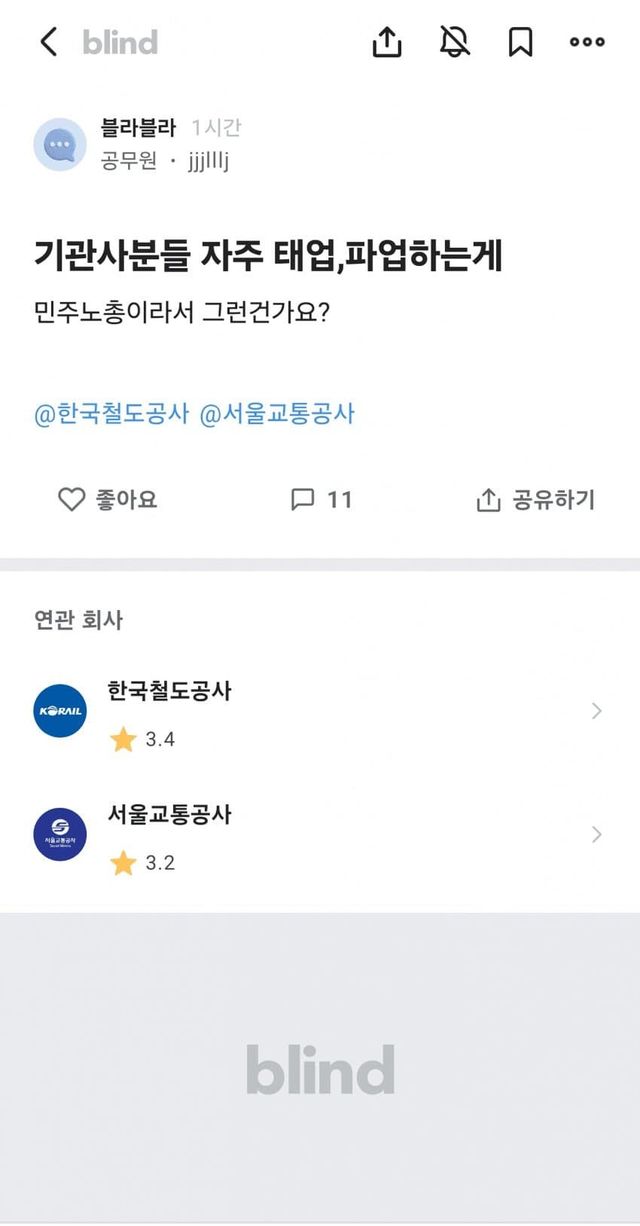640x1226 pixels.
Task: Click the 한국철도공사 company name in list
Action: [169, 690]
